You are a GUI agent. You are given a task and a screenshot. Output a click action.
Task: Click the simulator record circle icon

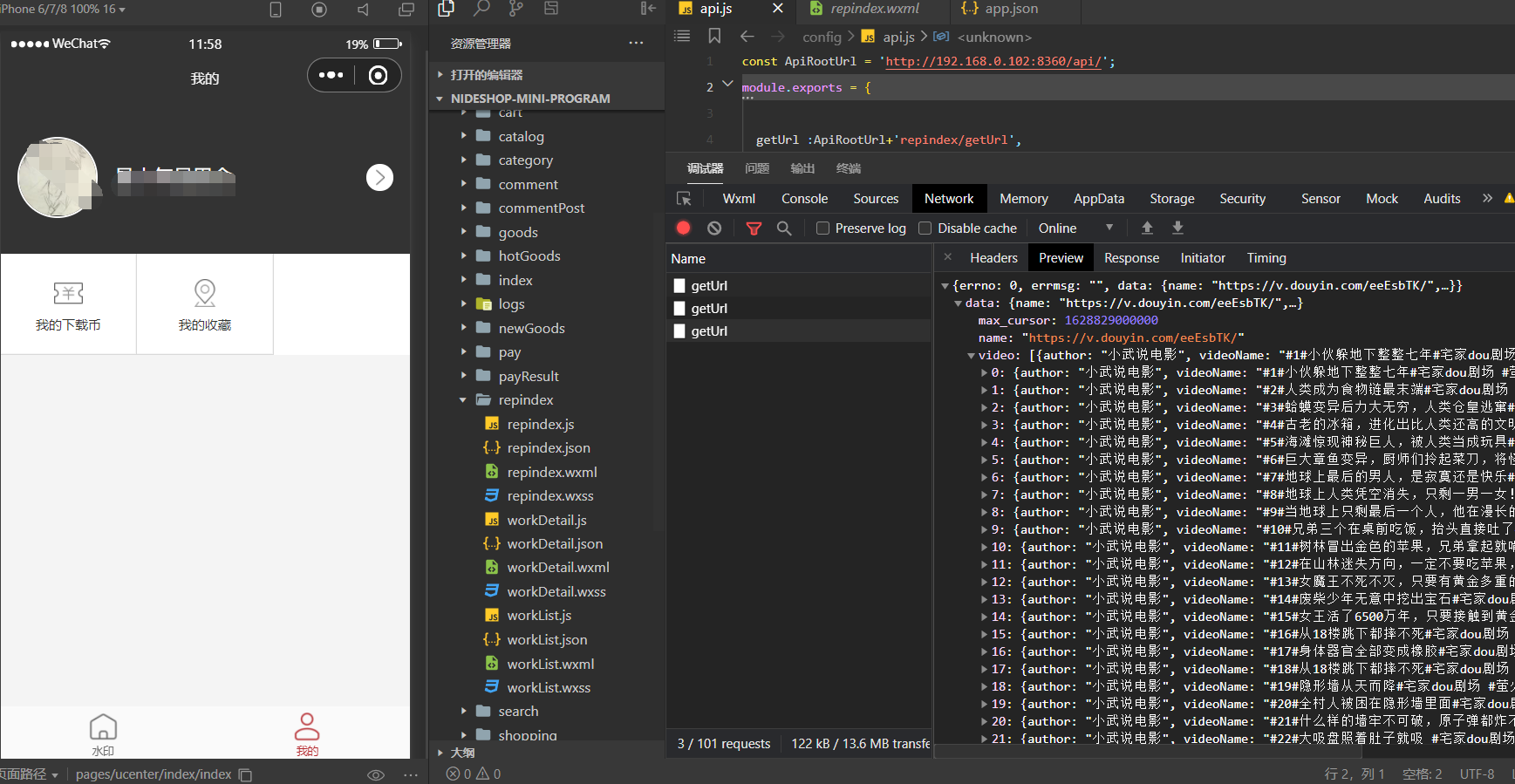[x=319, y=10]
